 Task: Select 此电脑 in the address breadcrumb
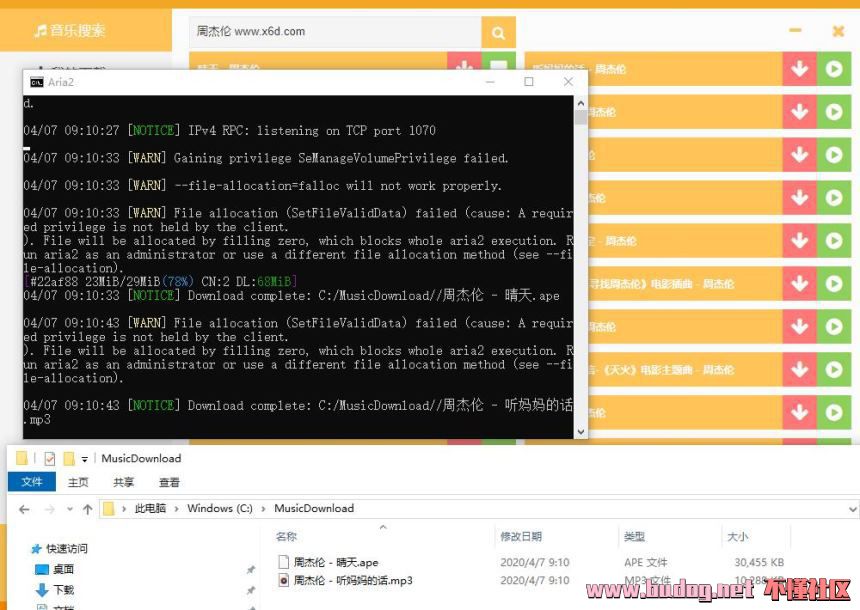[150, 509]
